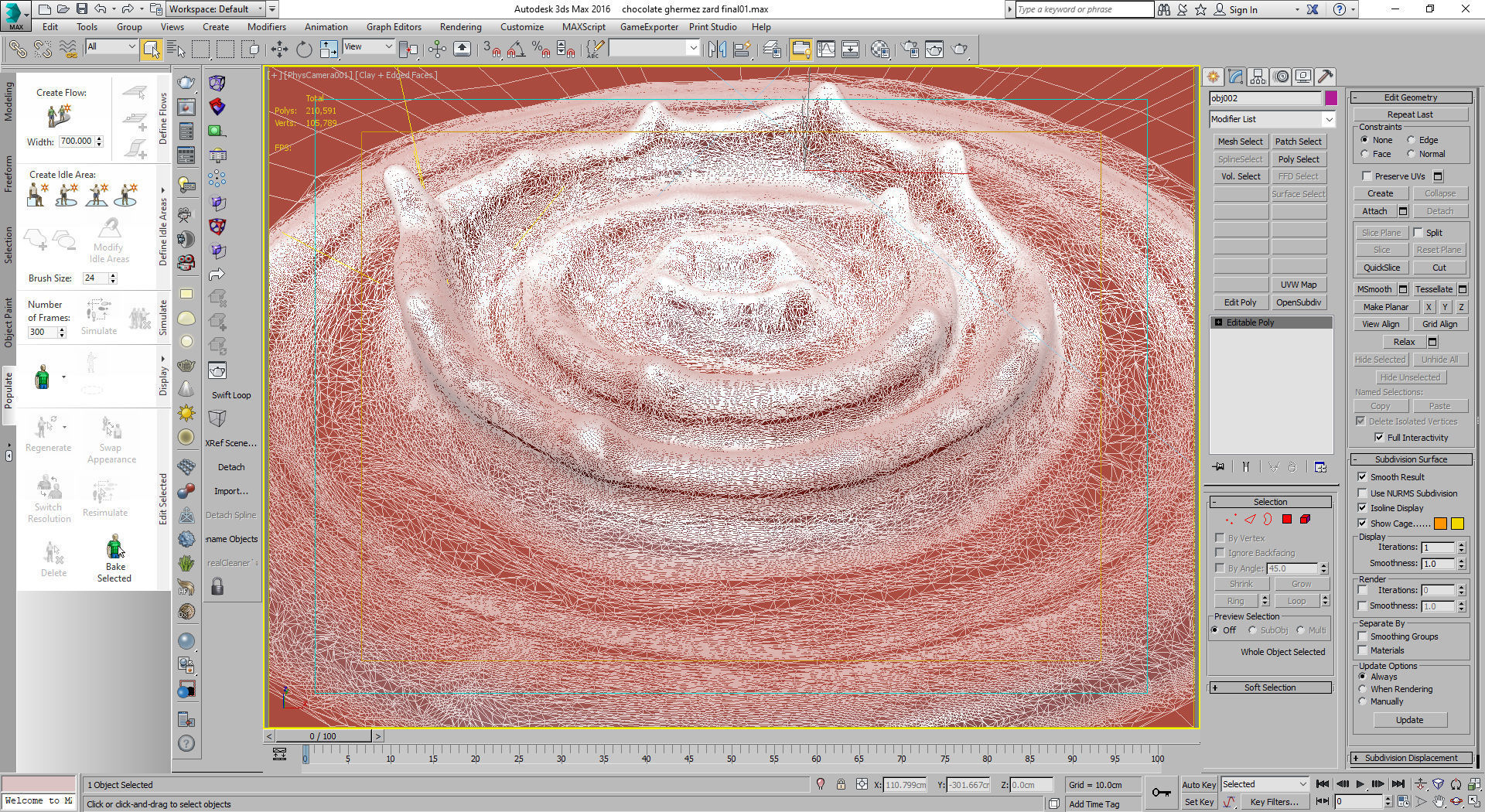
Task: Expand the Subdivision Displacement rollout
Action: (1412, 758)
